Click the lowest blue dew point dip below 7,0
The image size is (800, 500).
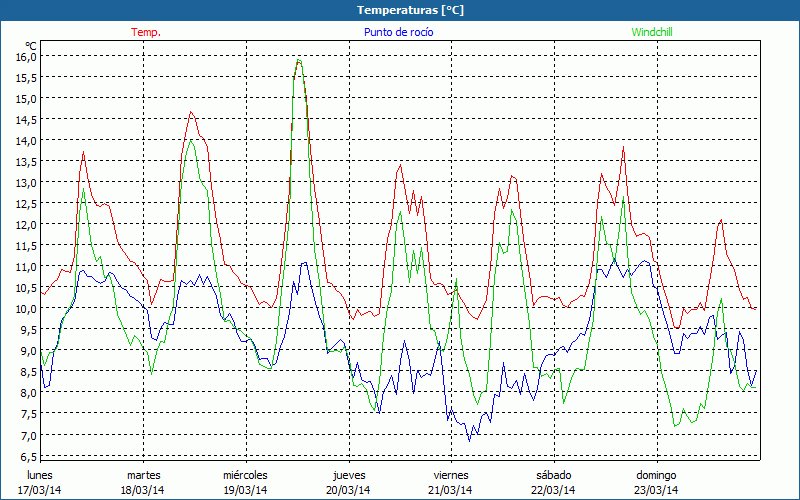469,439
